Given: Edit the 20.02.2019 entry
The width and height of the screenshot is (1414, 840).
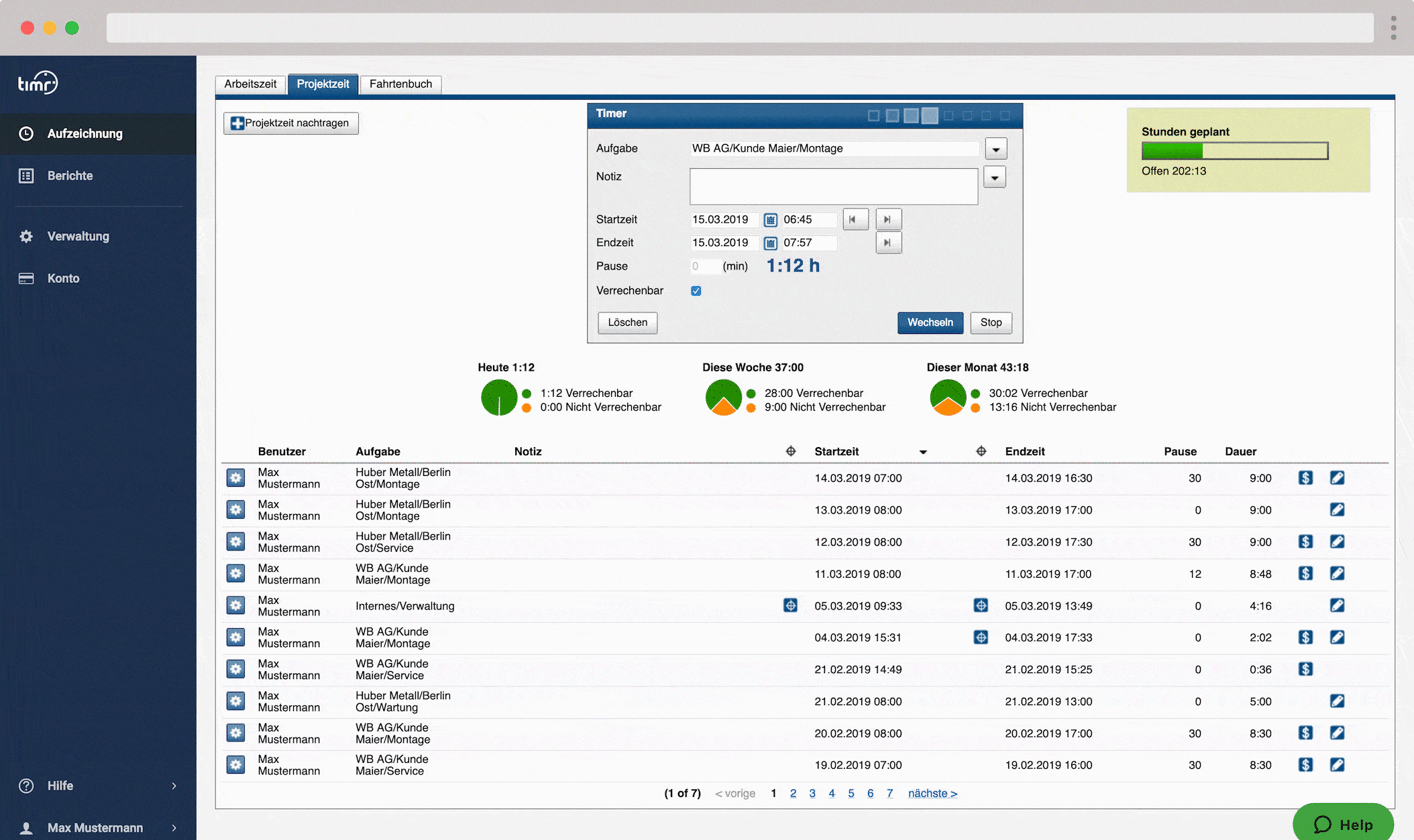Looking at the screenshot, I should pos(1337,733).
